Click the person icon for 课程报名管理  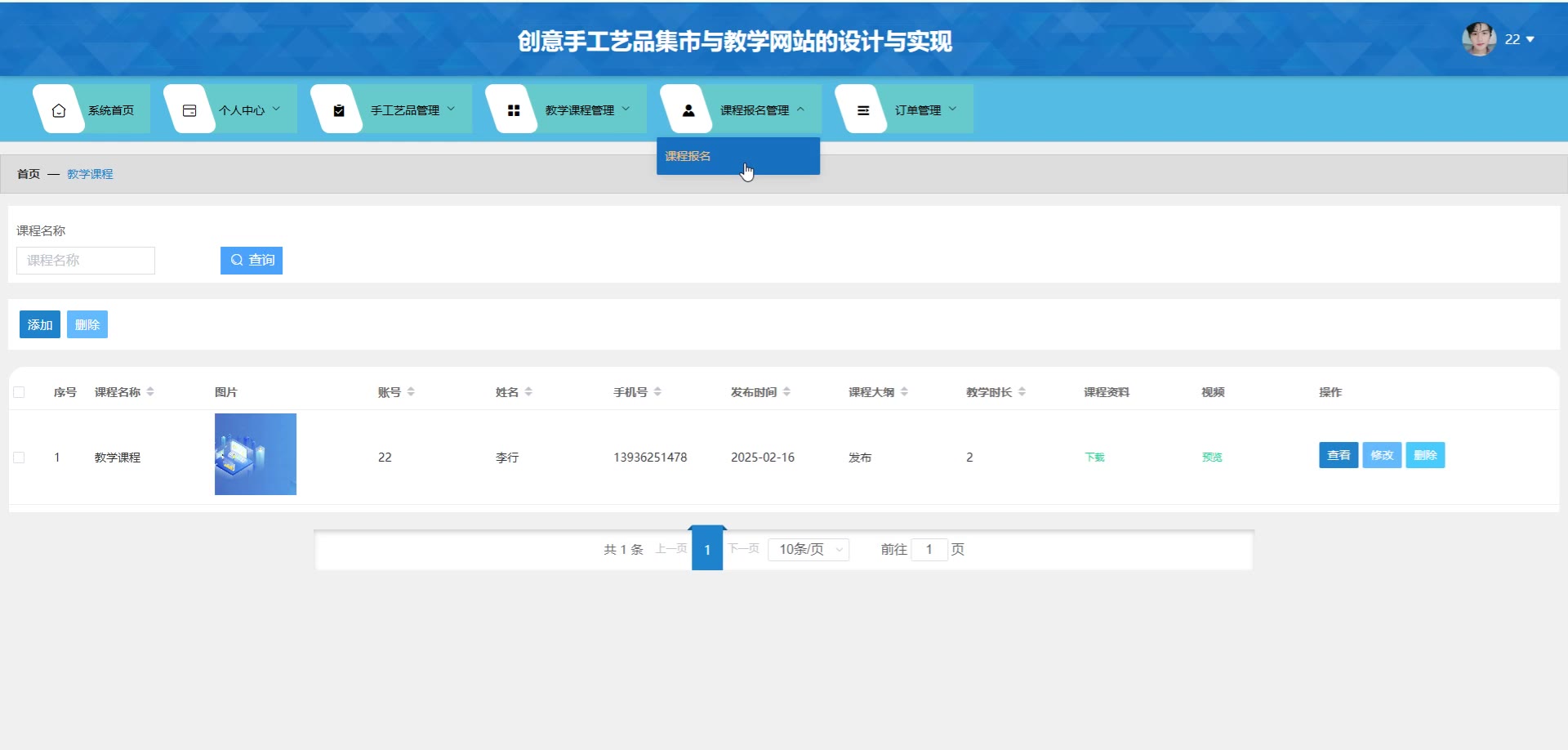pyautogui.click(x=688, y=110)
